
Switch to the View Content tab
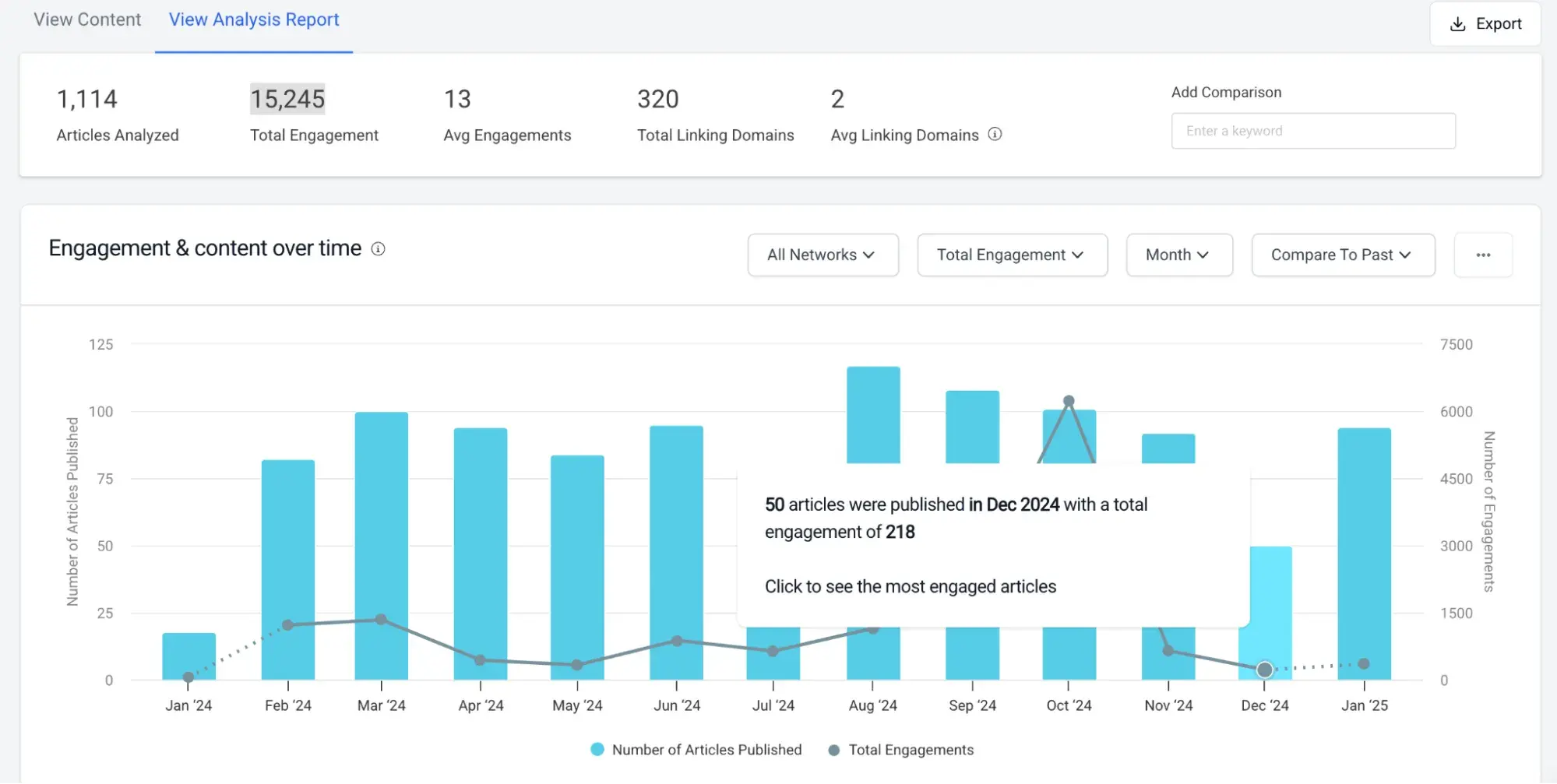(87, 20)
